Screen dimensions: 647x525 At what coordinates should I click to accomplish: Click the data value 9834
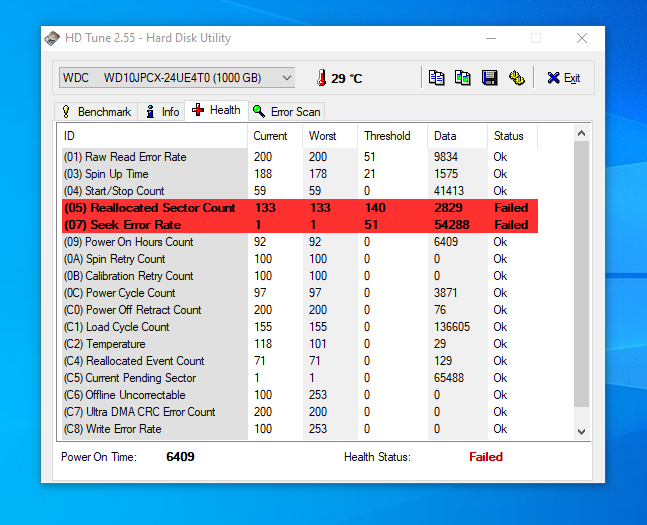pos(446,157)
